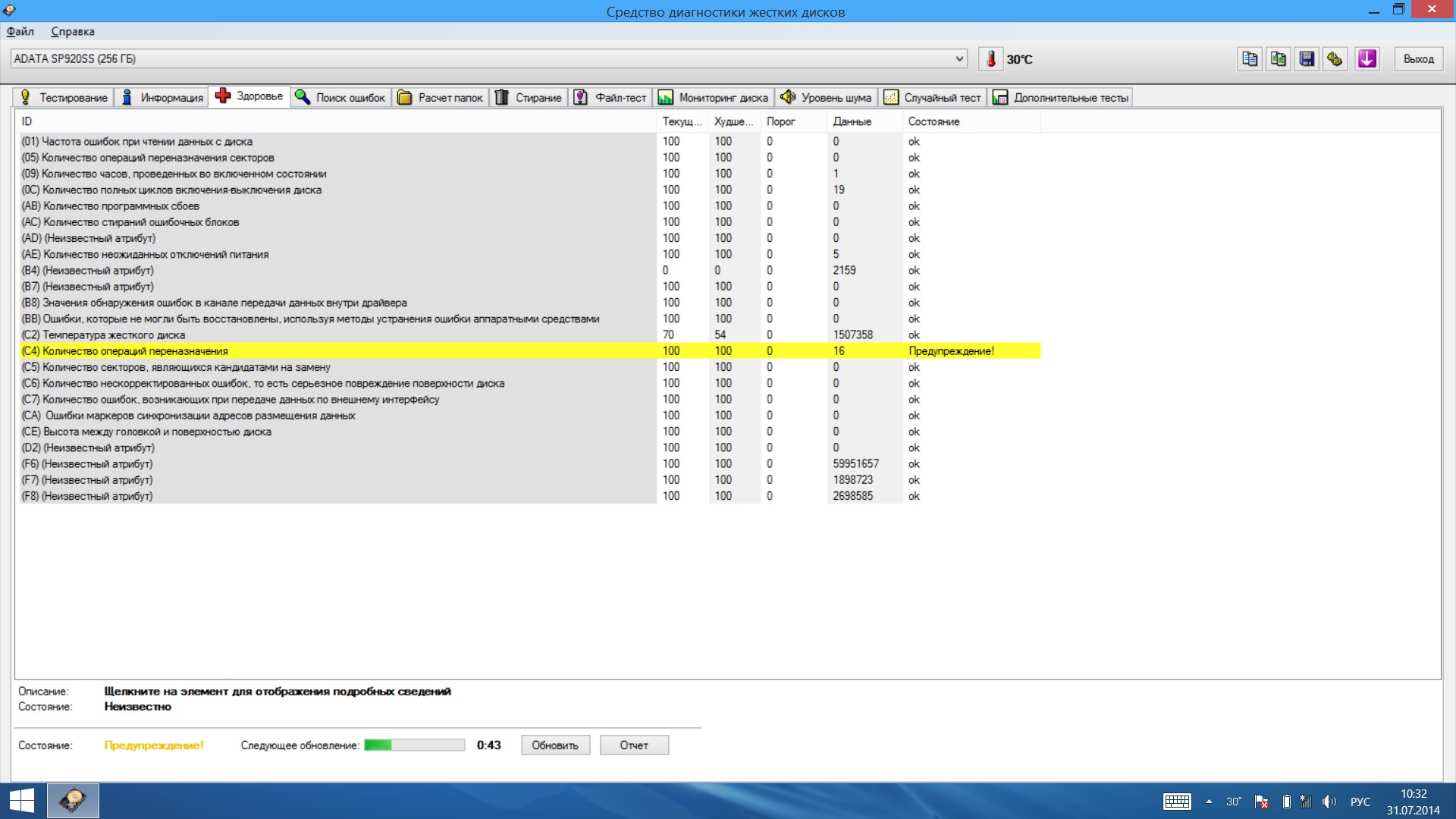This screenshot has height=819, width=1456.
Task: Click the Отчет button
Action: click(x=634, y=745)
